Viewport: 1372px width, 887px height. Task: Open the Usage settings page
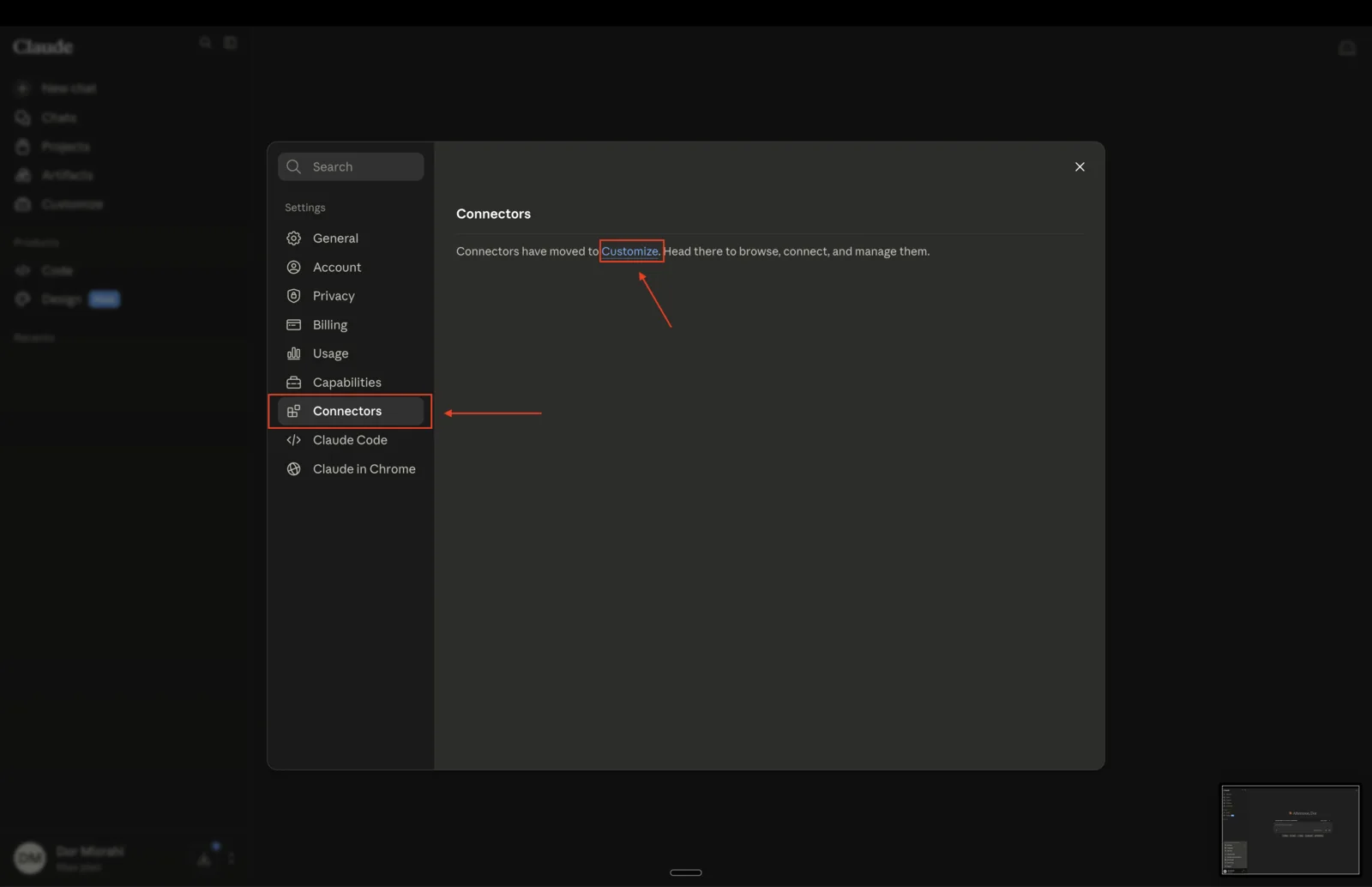click(351, 353)
